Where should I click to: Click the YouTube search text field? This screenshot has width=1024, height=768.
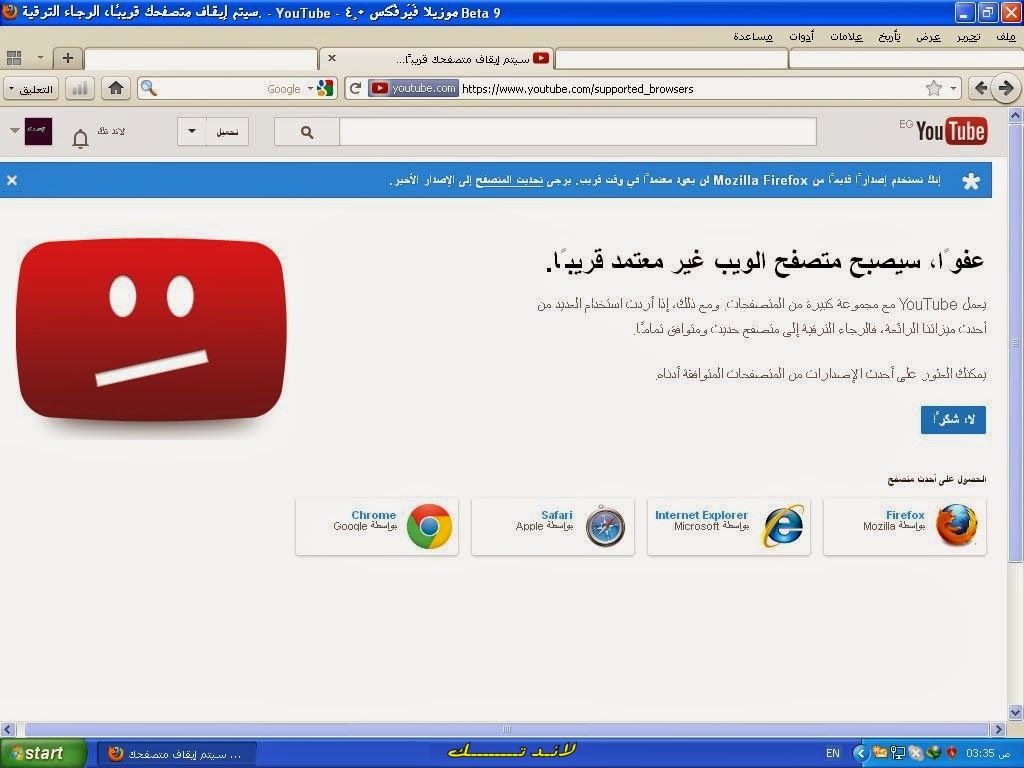(x=578, y=131)
